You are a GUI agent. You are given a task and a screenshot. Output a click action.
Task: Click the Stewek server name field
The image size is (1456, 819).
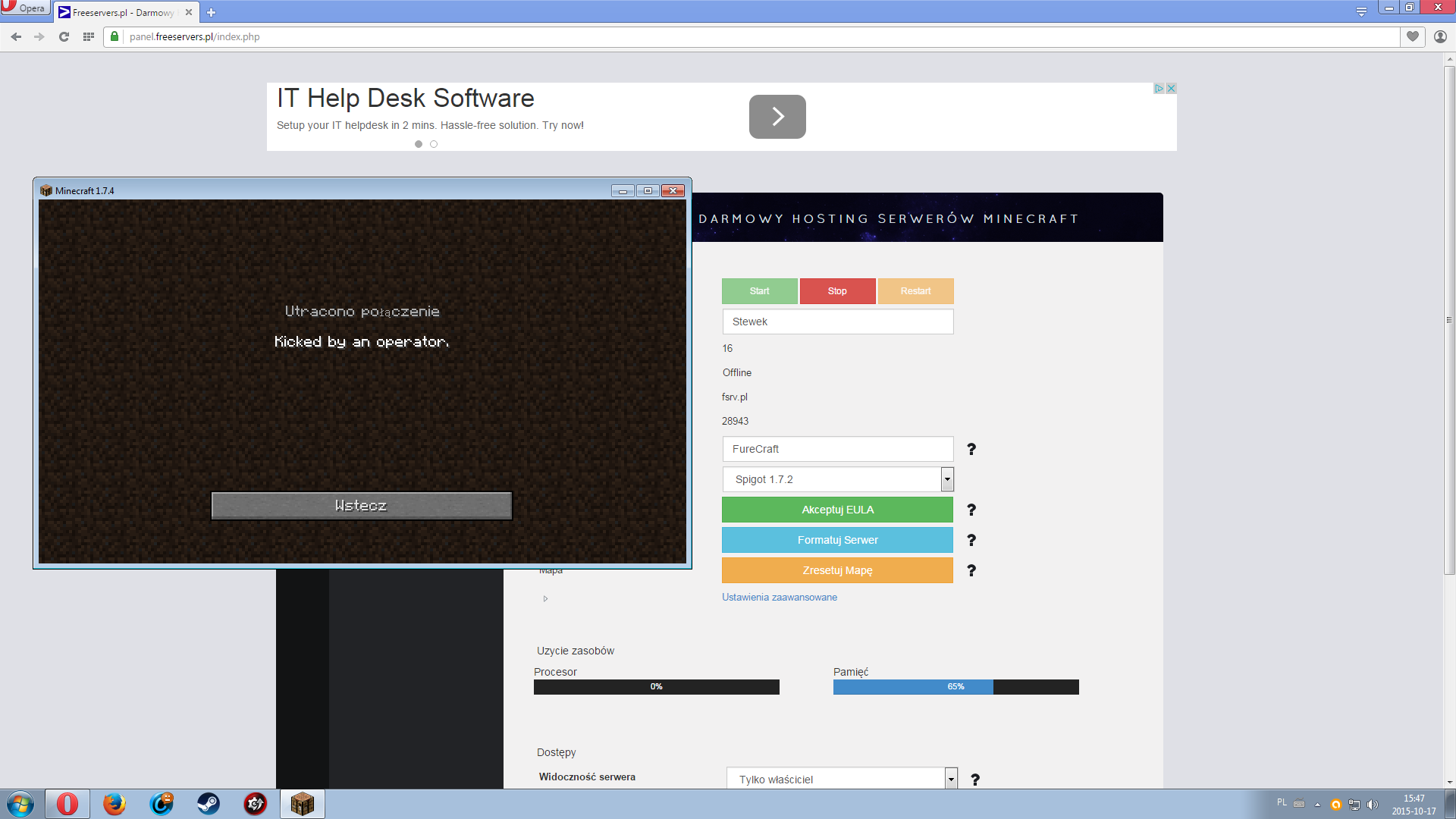(x=838, y=322)
